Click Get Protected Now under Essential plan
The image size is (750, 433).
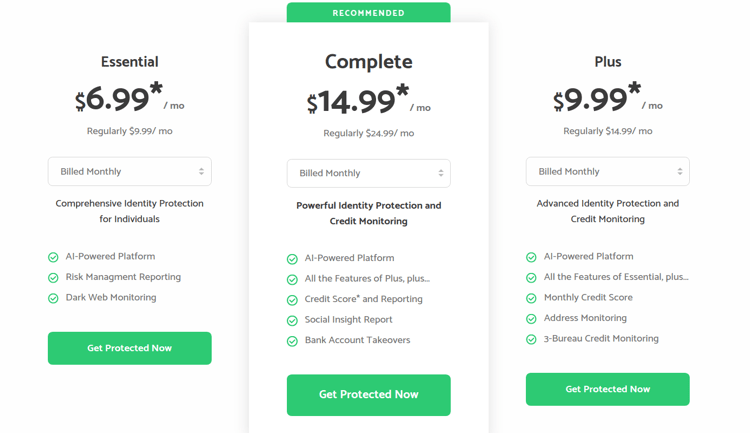130,348
